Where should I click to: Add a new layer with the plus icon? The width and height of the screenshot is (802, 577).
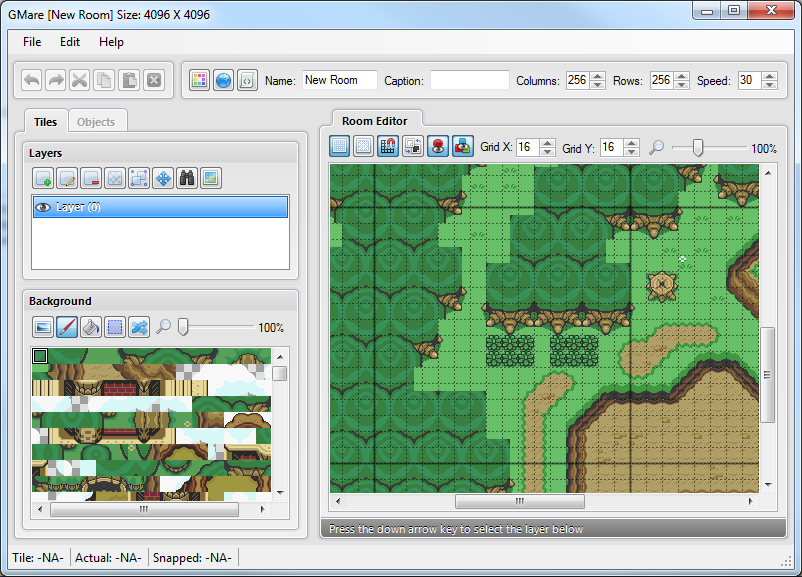coord(43,178)
